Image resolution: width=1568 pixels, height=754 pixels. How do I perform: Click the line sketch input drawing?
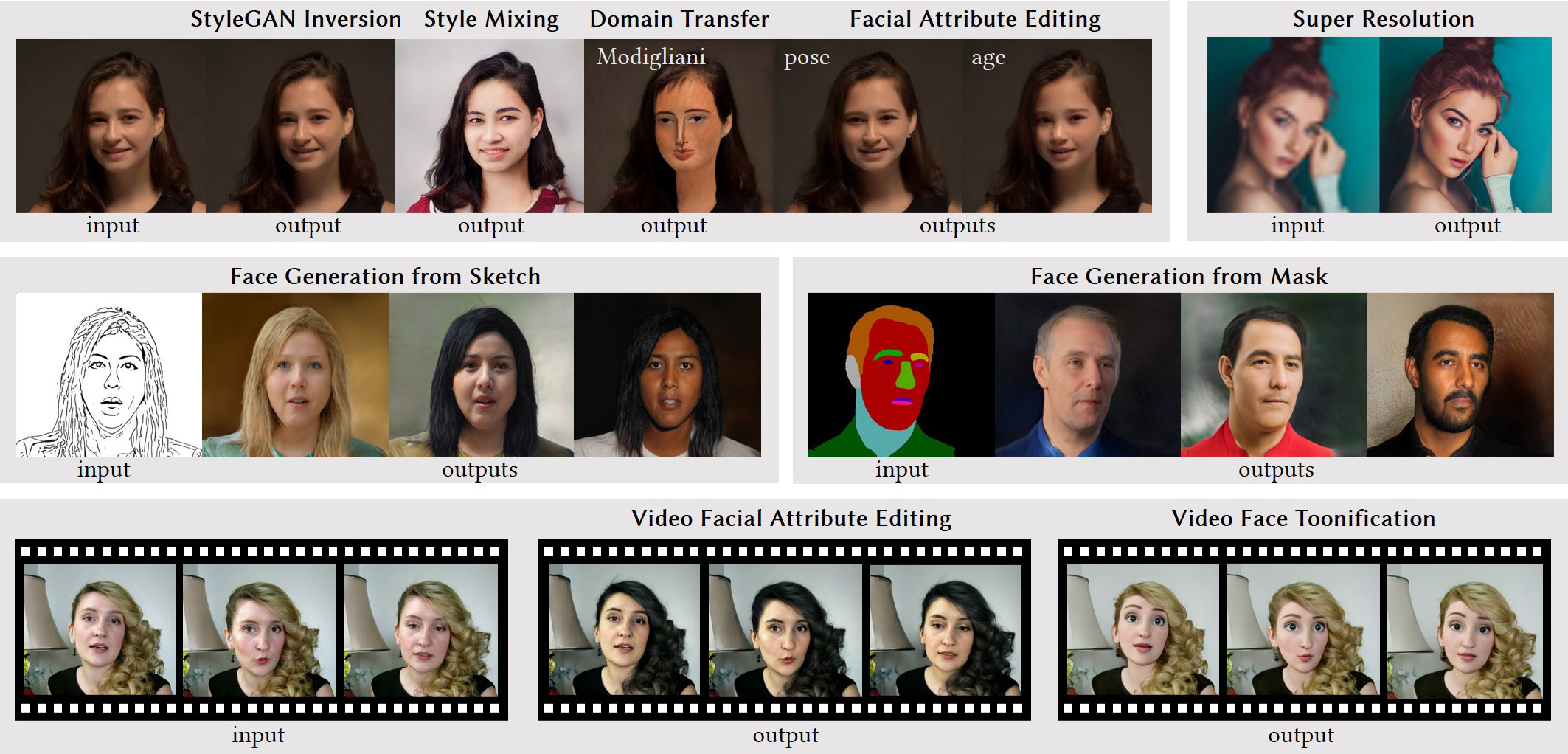pos(109,375)
